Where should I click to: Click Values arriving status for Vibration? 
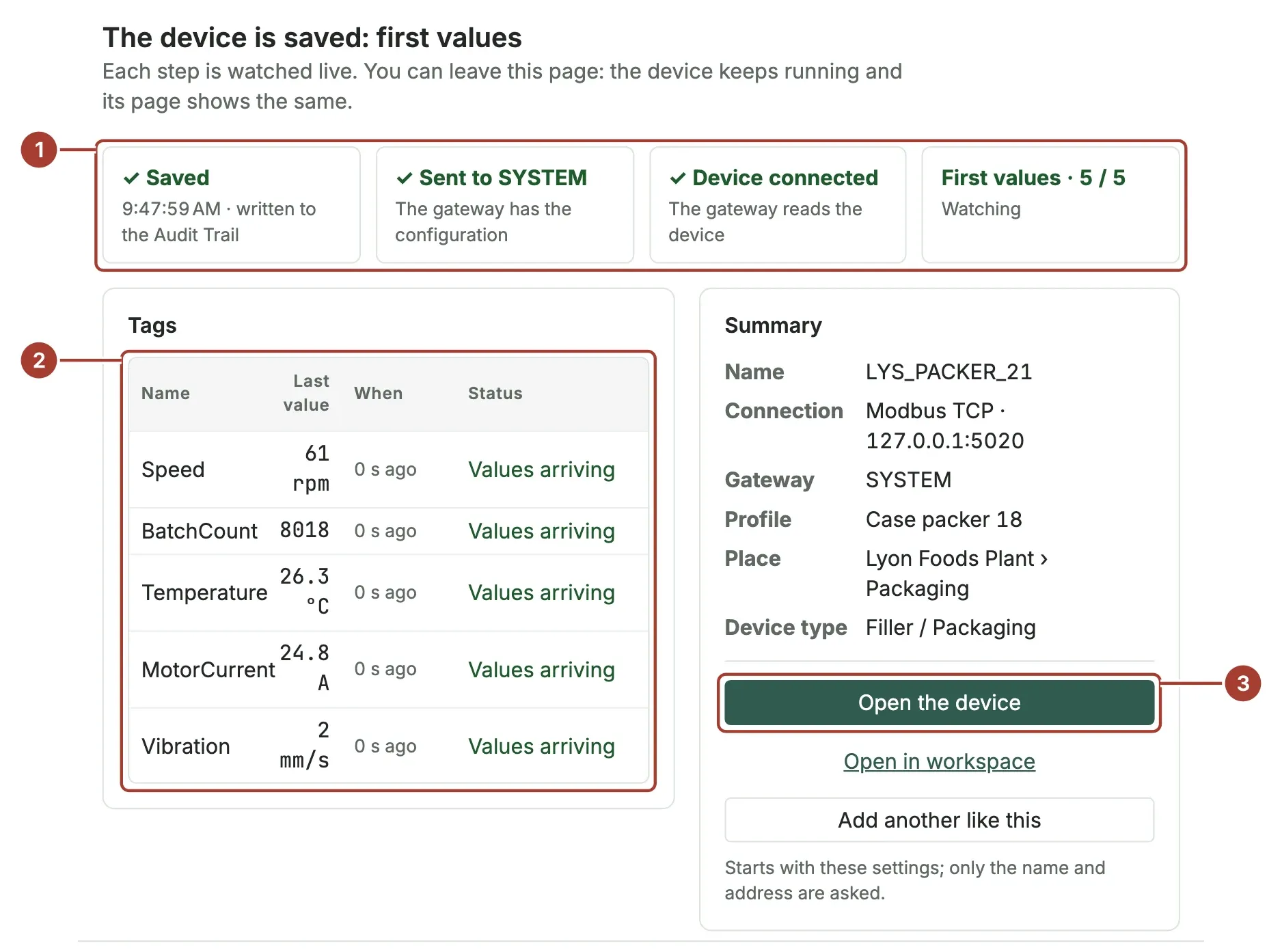(x=541, y=746)
